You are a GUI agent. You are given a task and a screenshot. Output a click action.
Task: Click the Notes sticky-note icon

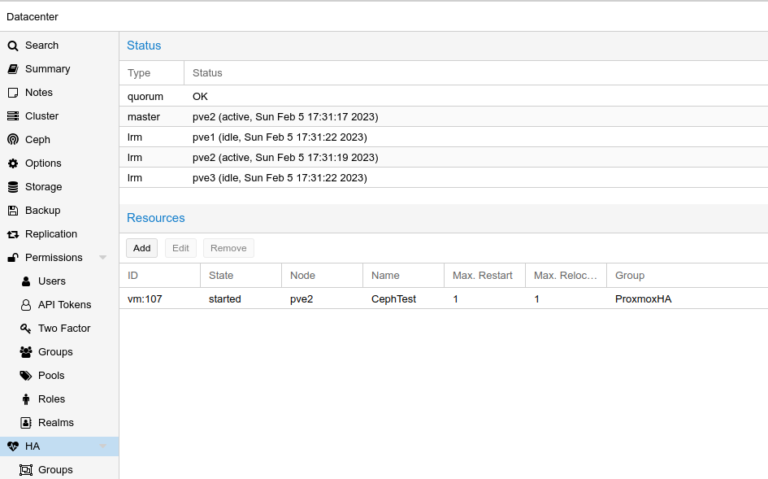pyautogui.click(x=13, y=93)
